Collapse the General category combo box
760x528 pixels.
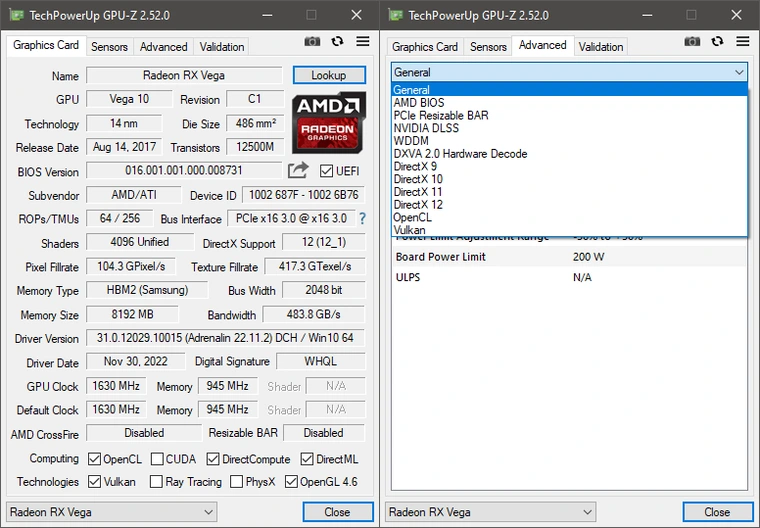[569, 72]
